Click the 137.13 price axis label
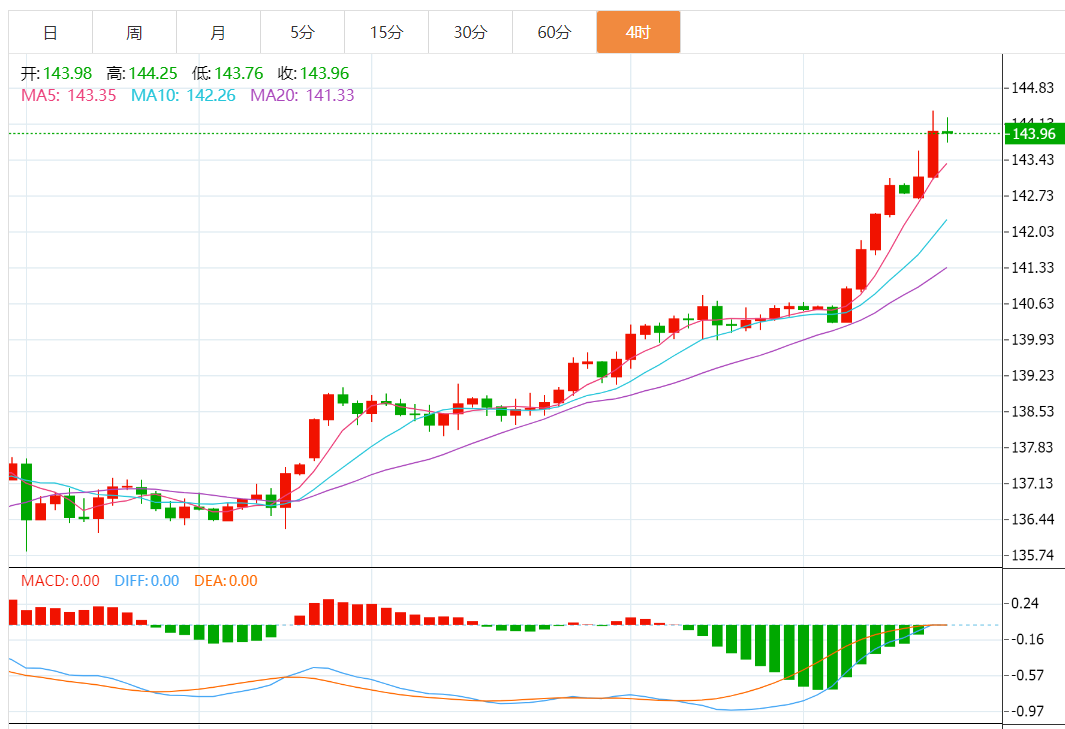Viewport: 1065px width, 729px height. (1032, 483)
